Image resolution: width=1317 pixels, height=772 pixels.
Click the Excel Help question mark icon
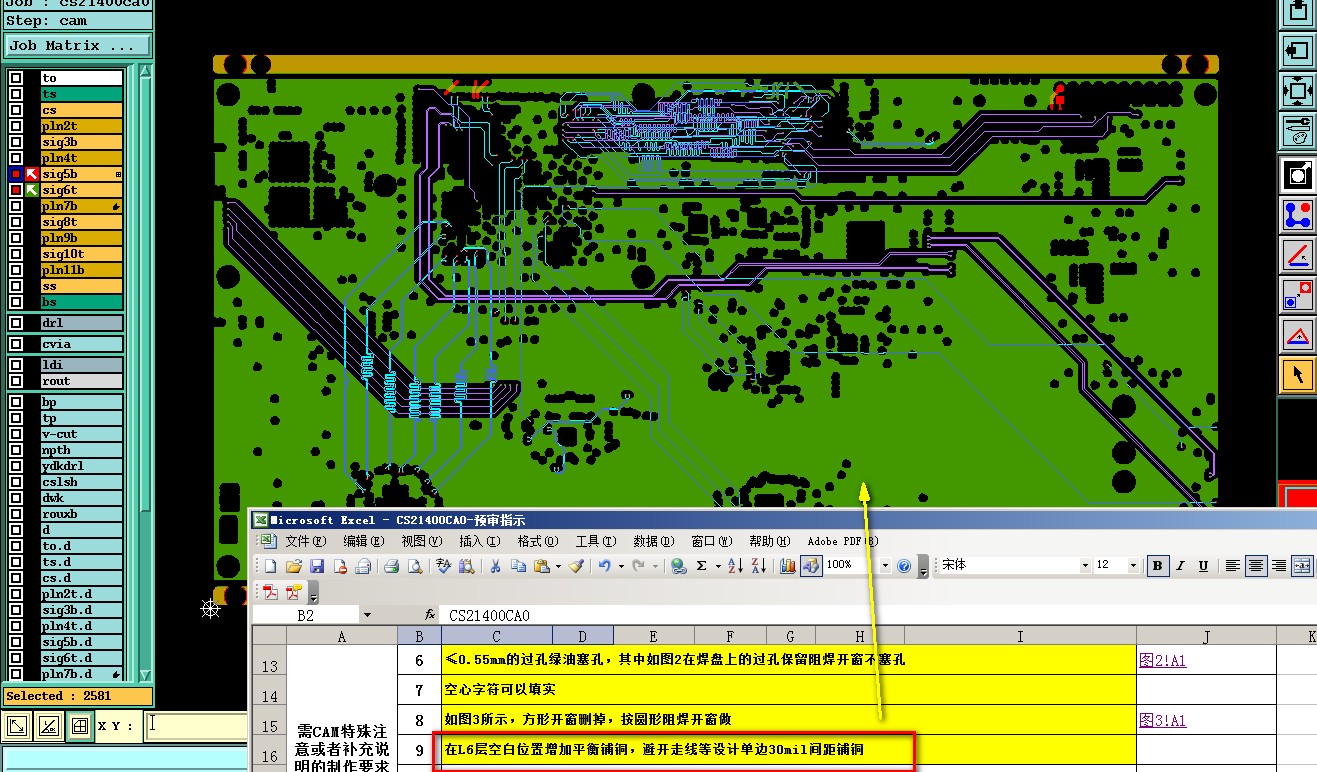click(904, 566)
